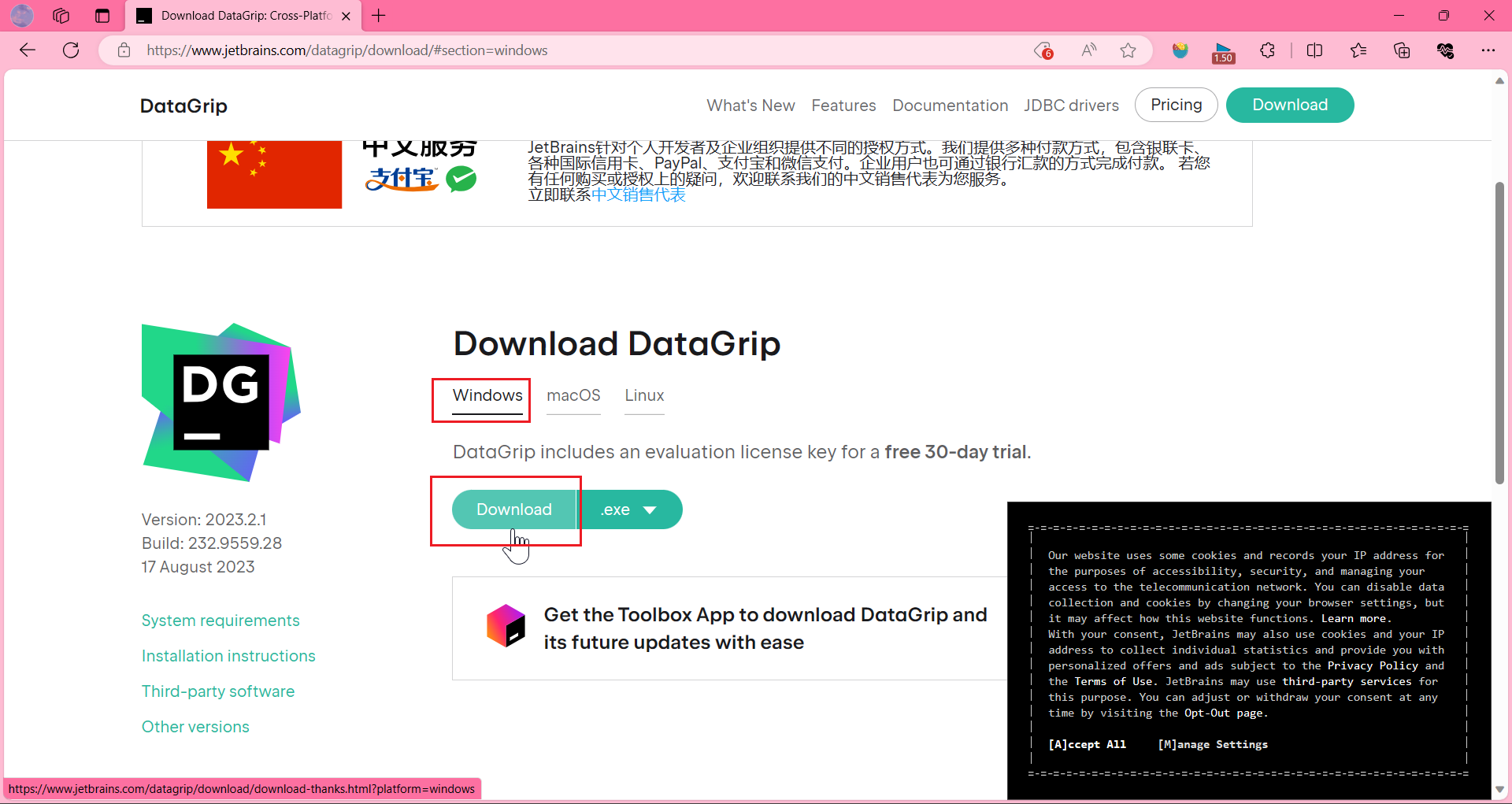
Task: Click the Pricing button
Action: point(1176,105)
